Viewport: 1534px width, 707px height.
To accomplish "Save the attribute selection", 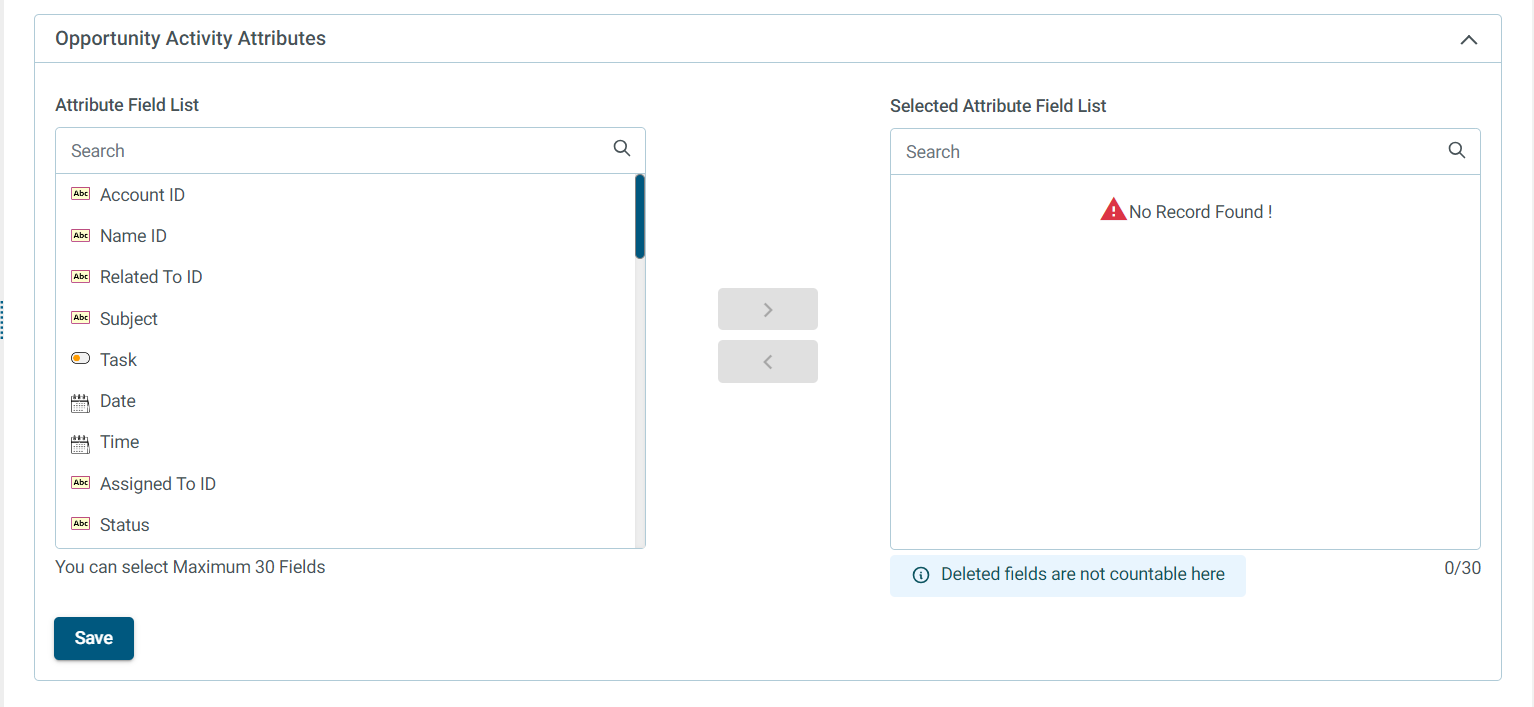I will [x=94, y=638].
